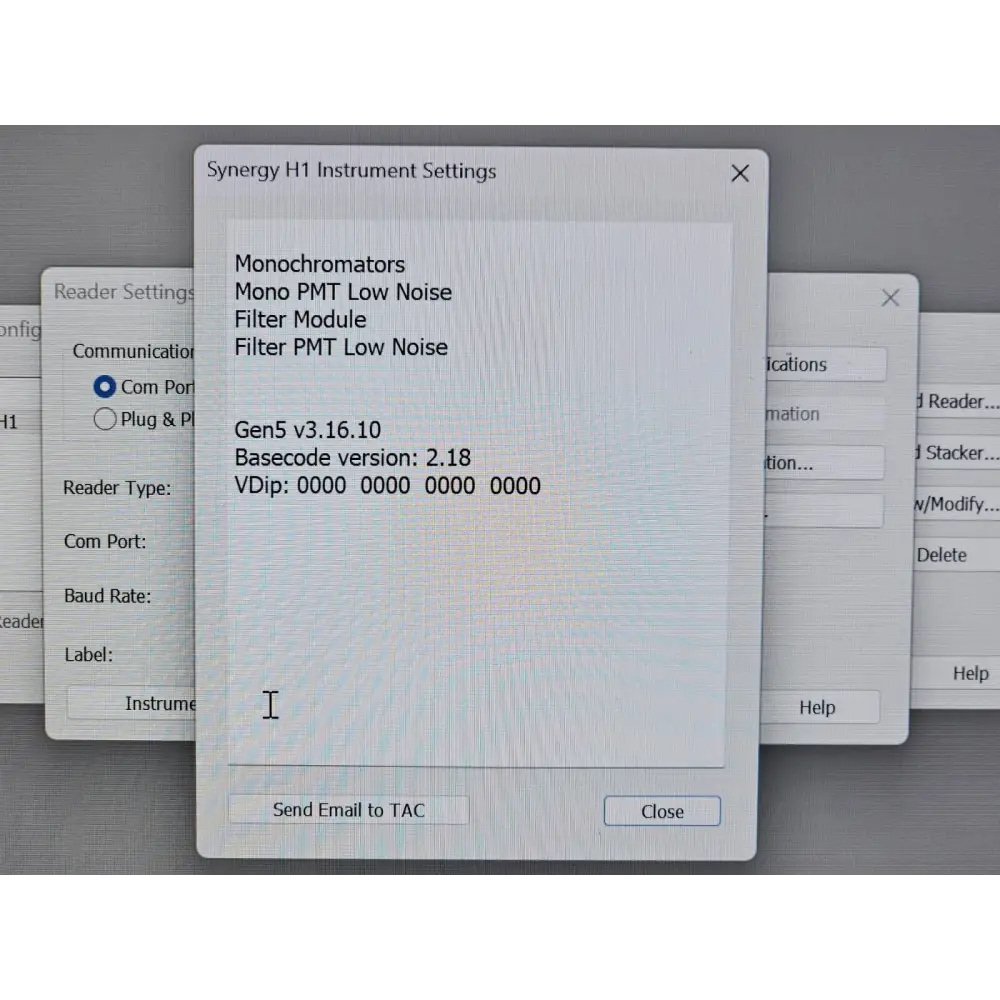The image size is (1000, 1000).
Task: Close the Synergy H1 Instrument Settings dialog
Action: tap(740, 173)
